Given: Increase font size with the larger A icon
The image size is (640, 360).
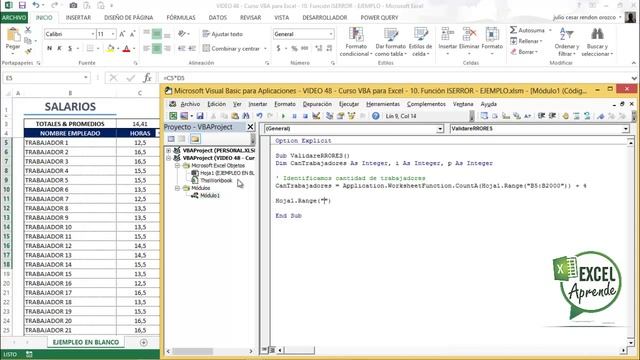Looking at the screenshot, I should 122,34.
